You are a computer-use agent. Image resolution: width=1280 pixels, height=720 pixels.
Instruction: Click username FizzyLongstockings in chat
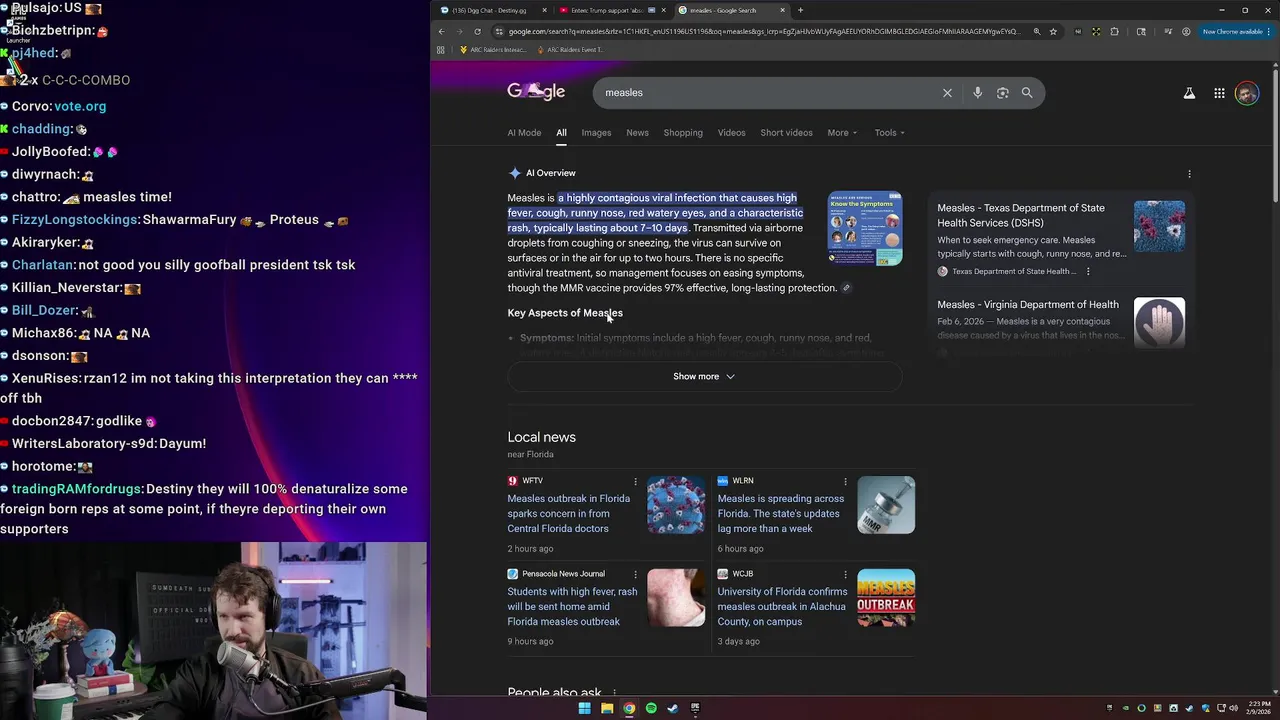tap(75, 220)
